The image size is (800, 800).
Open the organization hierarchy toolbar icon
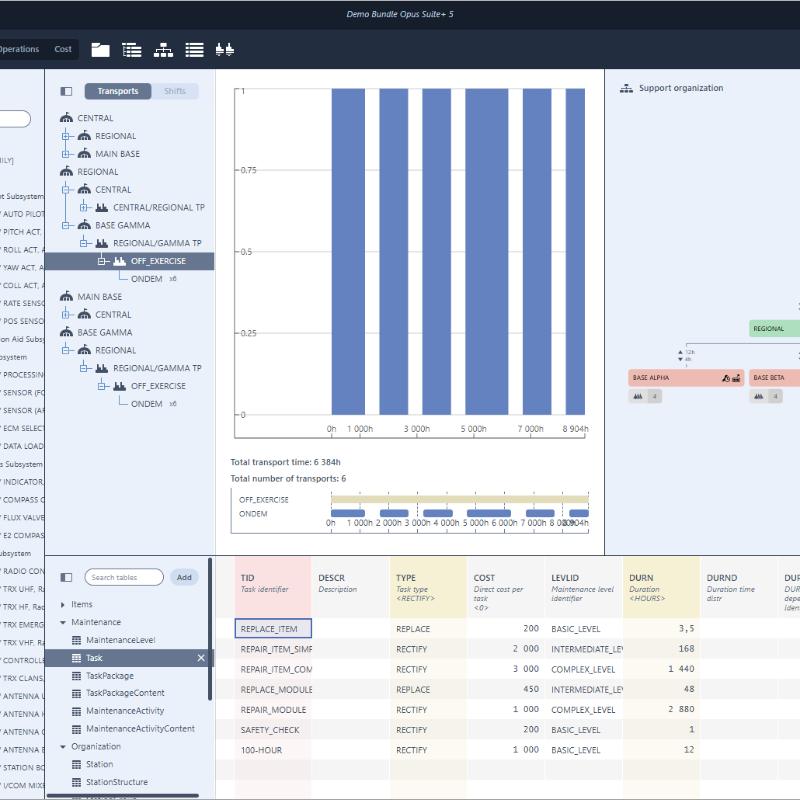click(163, 49)
